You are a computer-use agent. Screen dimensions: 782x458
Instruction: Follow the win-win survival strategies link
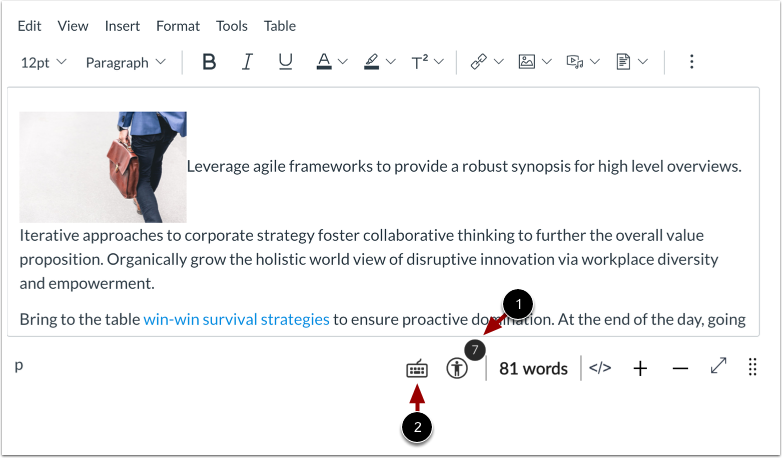236,320
